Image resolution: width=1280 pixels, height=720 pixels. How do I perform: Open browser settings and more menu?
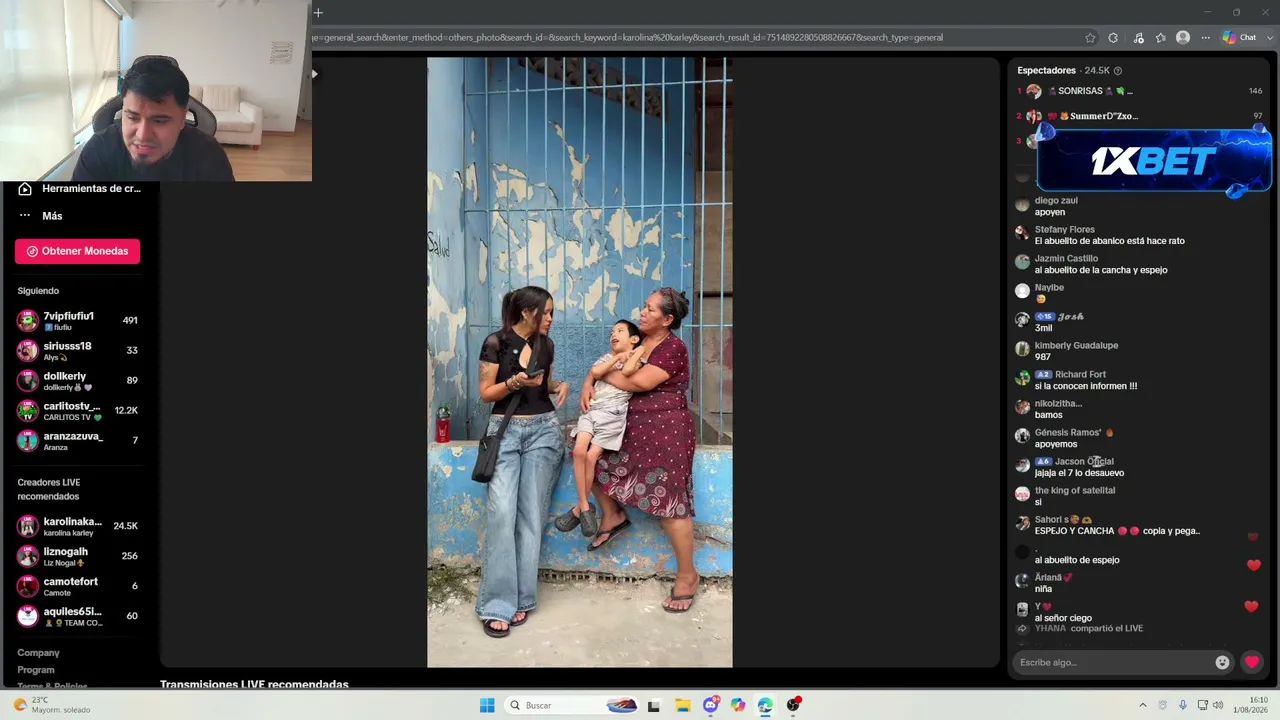1205,38
